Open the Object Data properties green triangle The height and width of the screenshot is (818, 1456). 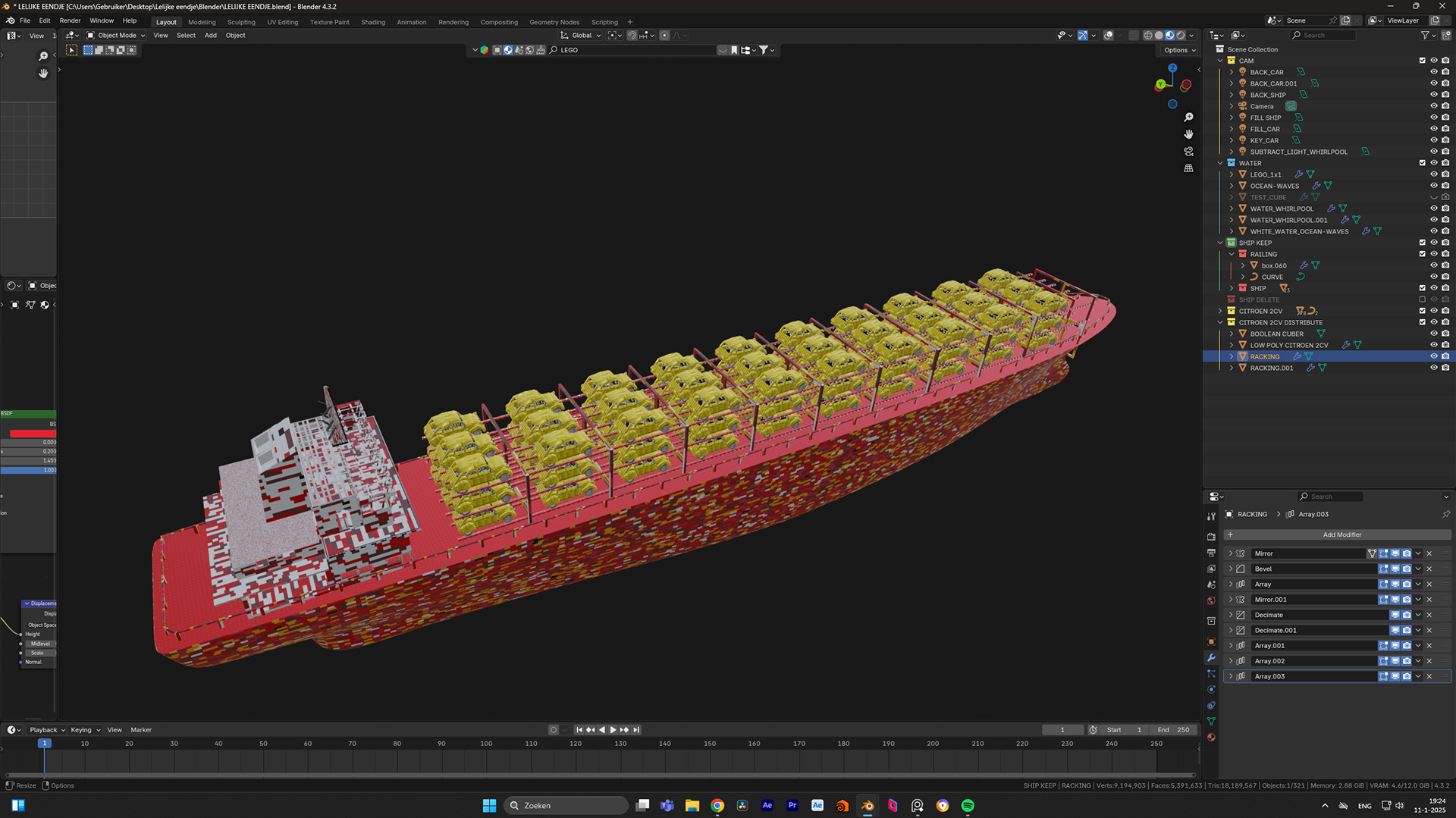[x=1211, y=721]
